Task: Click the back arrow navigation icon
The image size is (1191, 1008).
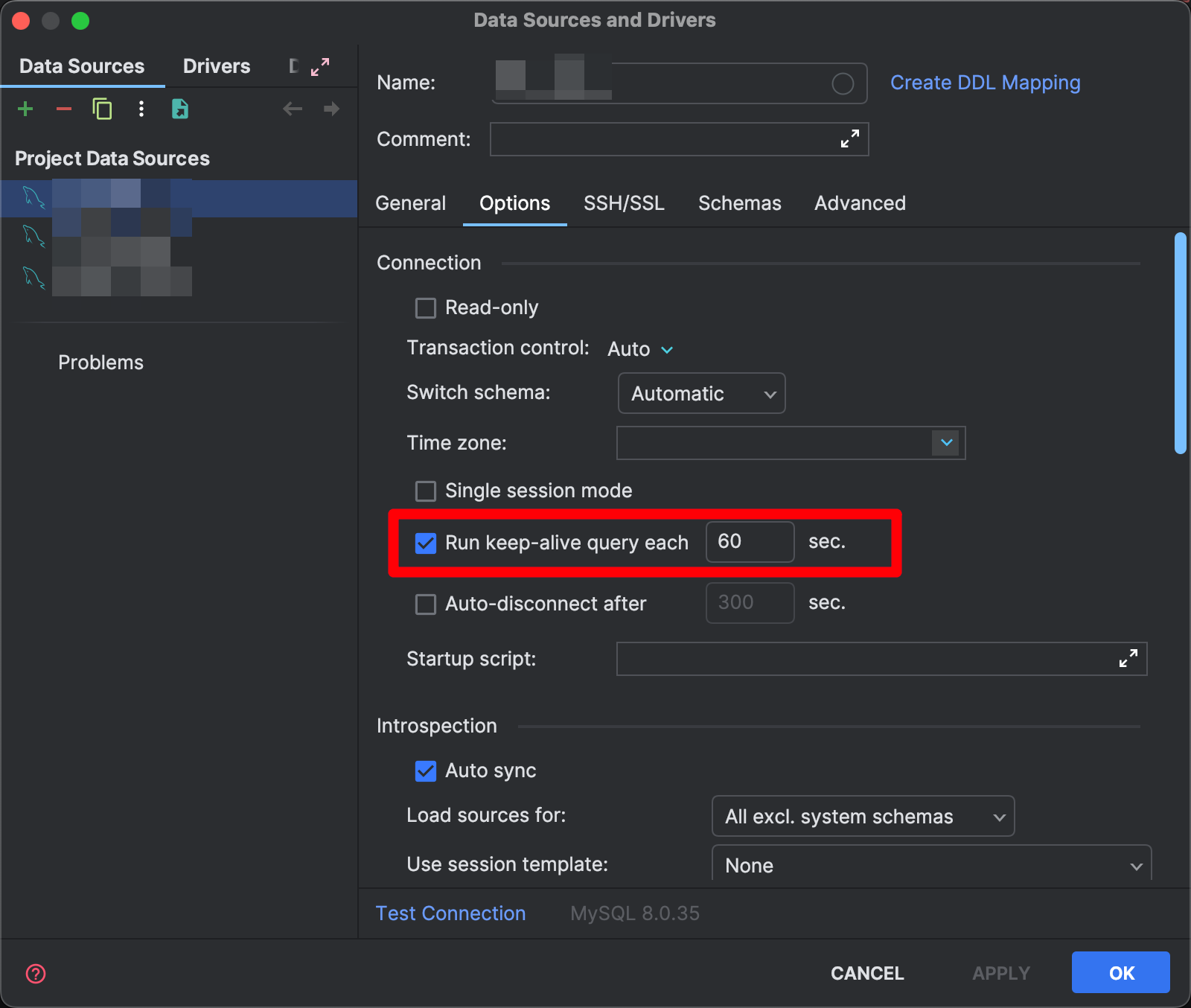Action: (x=293, y=109)
